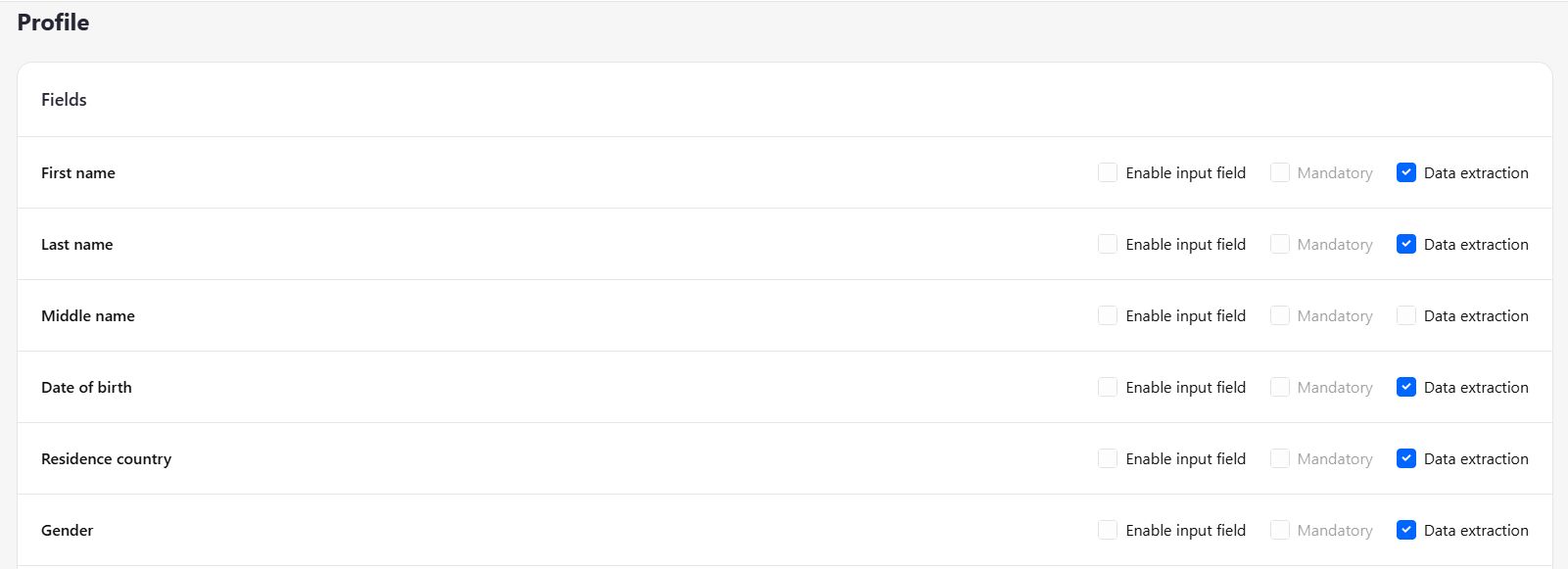
Task: Enable input field for First name
Action: point(1108,172)
